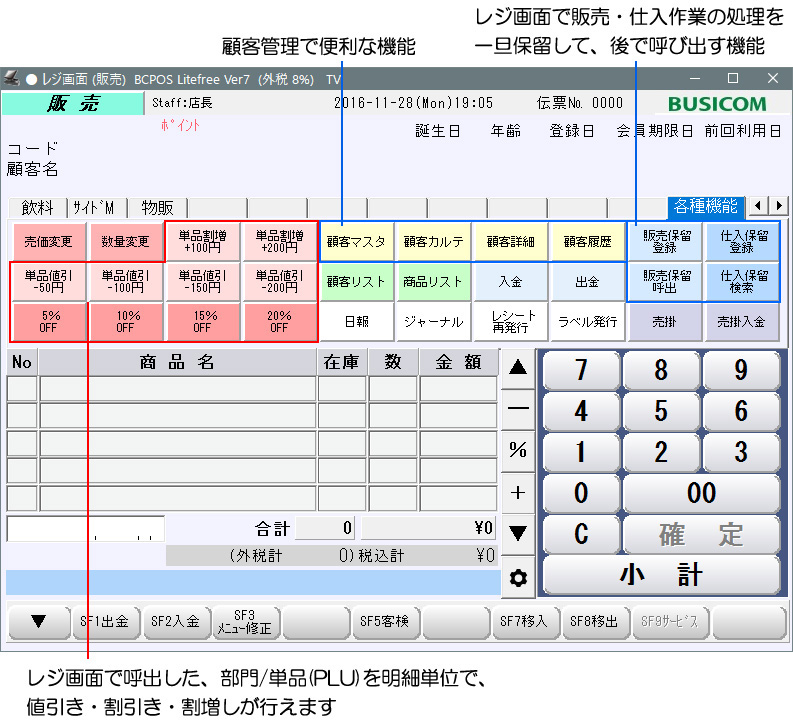Viewport: 793px width, 723px height.
Task: Apply the 10% OFF discount
Action: click(125, 321)
